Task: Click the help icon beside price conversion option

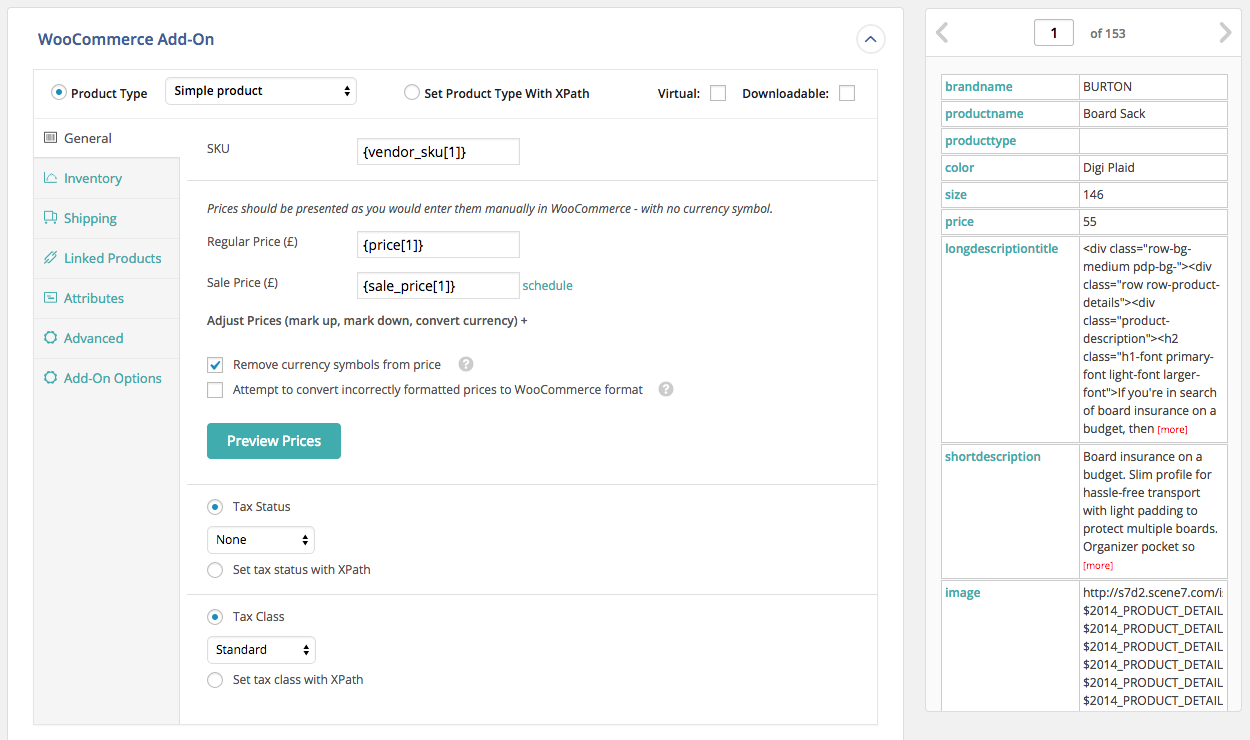Action: 666,389
